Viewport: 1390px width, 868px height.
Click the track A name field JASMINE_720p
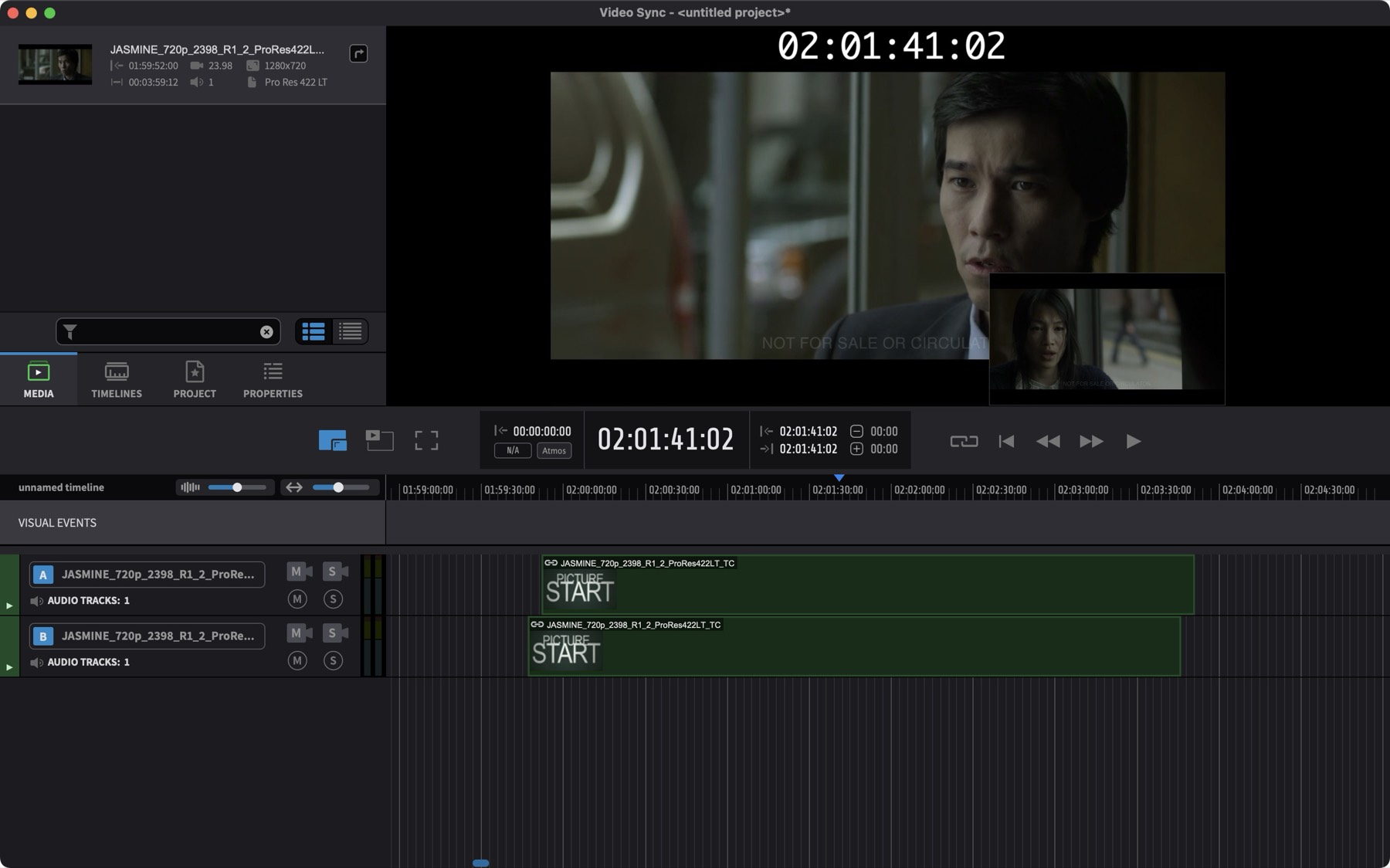point(147,575)
